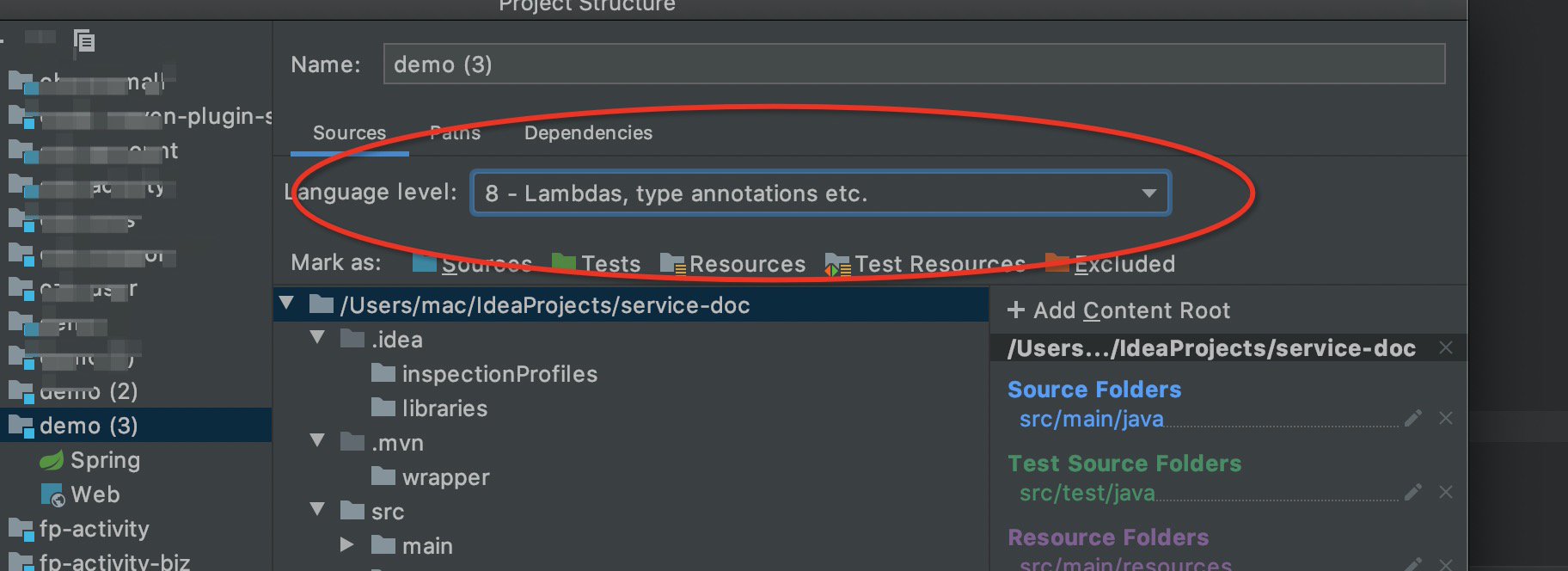Mark folder as Test Resources
The width and height of the screenshot is (1568, 571).
[x=925, y=264]
